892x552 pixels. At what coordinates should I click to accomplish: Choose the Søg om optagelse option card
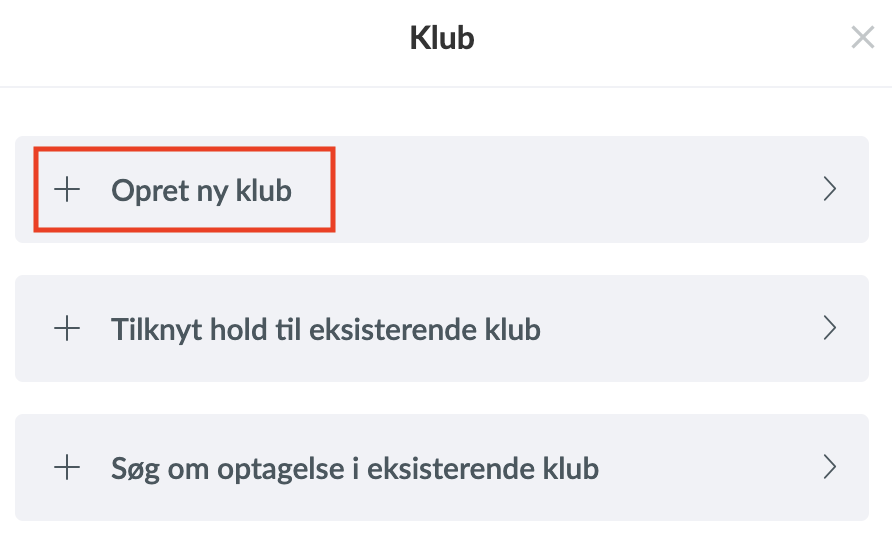point(441,467)
